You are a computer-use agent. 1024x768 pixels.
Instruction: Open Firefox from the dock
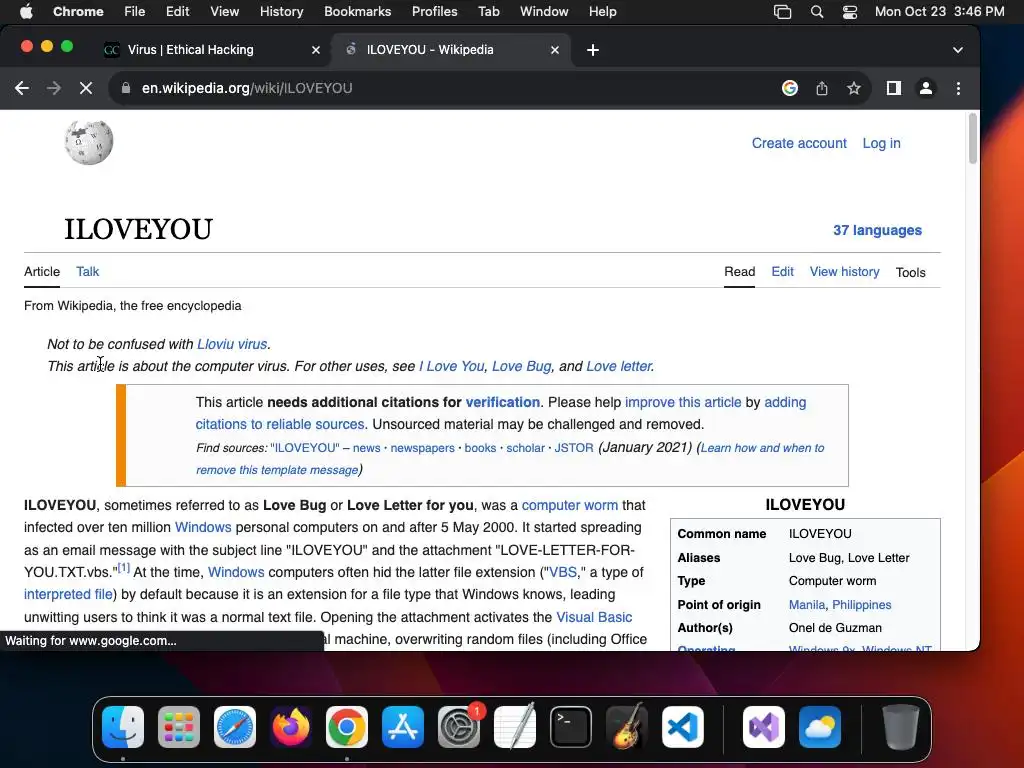point(291,727)
